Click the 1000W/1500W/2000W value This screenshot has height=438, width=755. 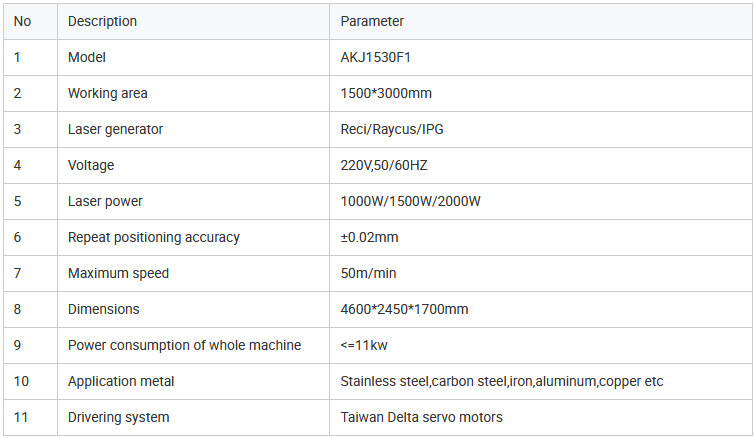(x=411, y=201)
